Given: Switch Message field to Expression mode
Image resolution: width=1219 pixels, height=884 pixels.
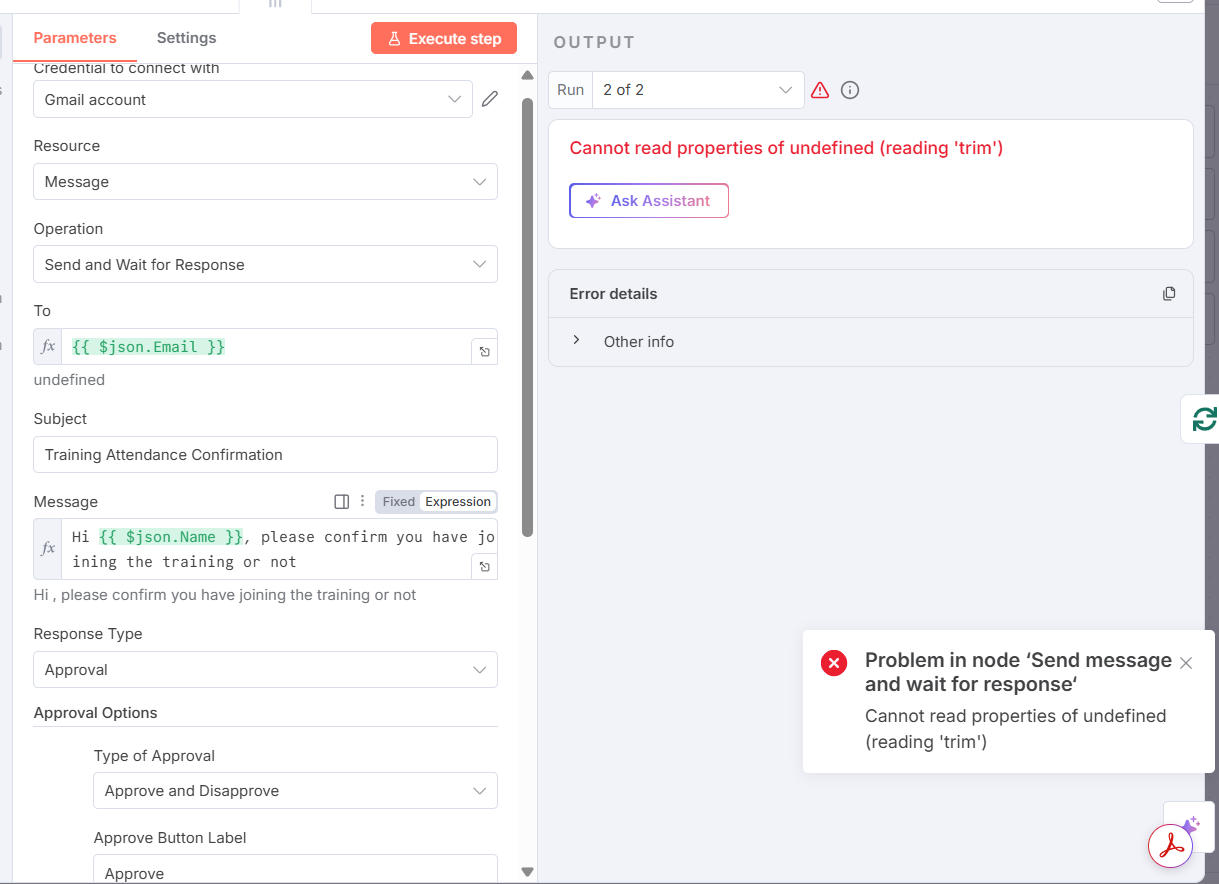Looking at the screenshot, I should click(458, 502).
